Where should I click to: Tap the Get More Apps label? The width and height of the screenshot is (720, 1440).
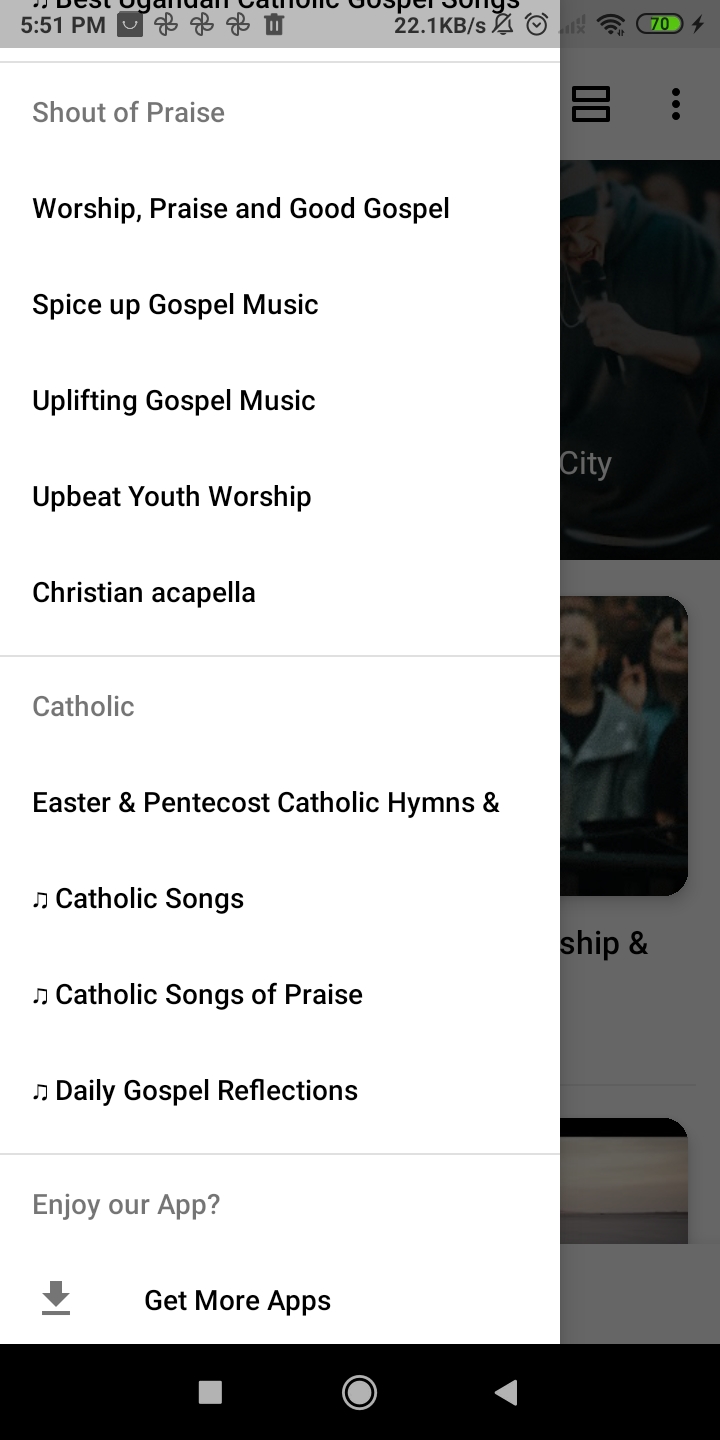pos(237,1300)
